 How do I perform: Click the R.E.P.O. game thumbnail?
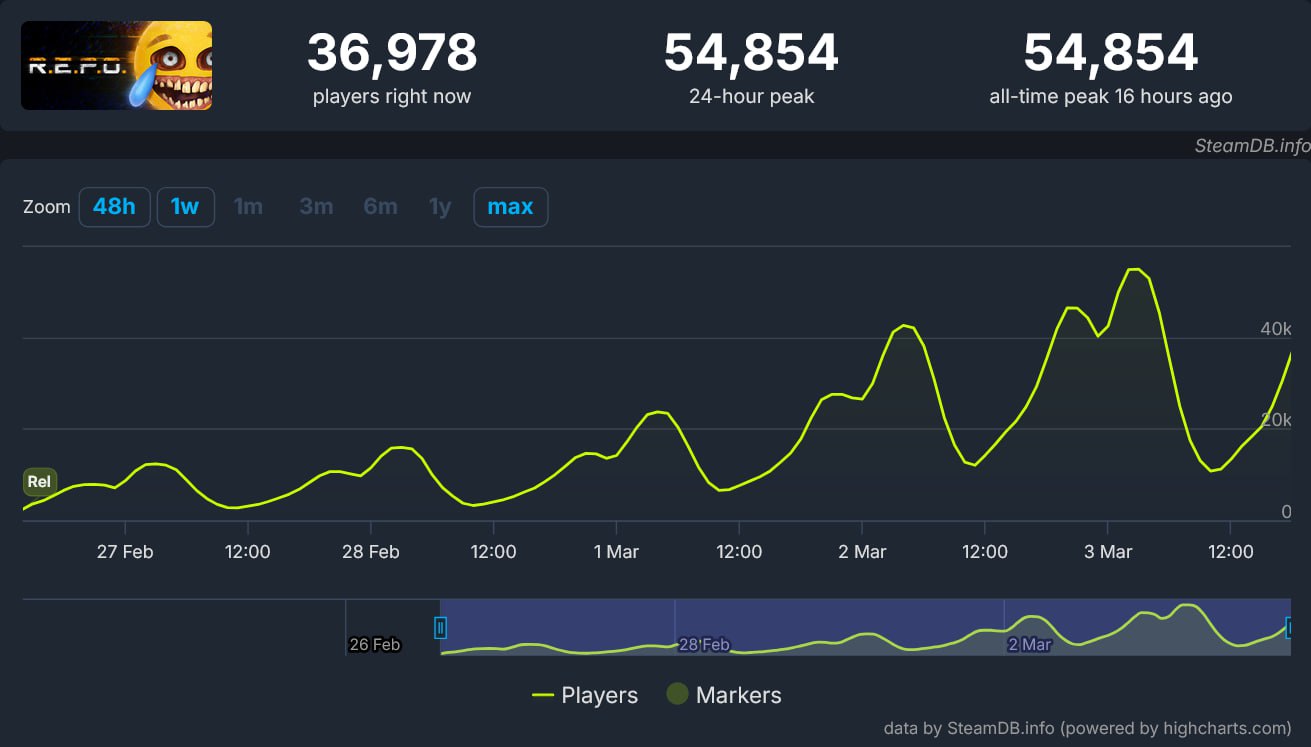[116, 65]
